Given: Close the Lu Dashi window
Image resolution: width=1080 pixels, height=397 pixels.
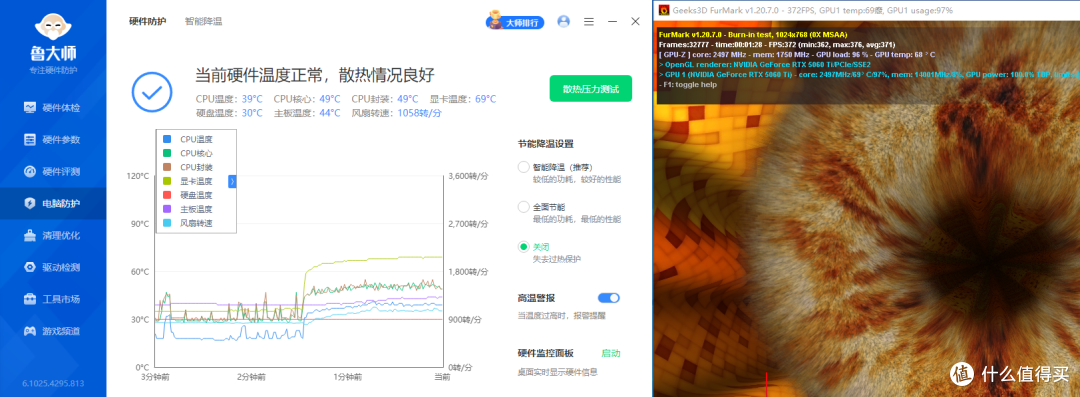Looking at the screenshot, I should [x=636, y=21].
